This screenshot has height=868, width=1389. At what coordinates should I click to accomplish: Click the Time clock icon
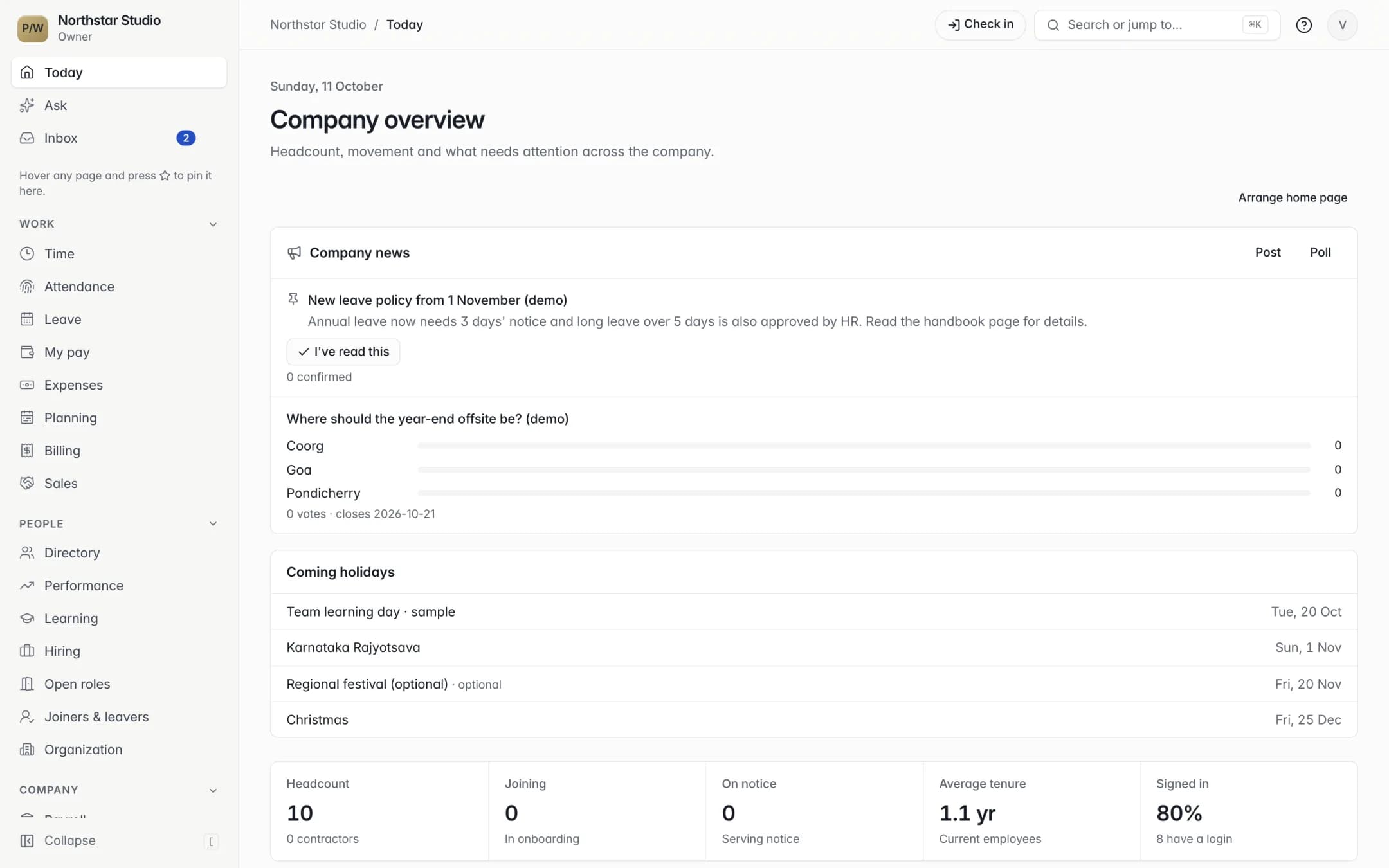(27, 254)
